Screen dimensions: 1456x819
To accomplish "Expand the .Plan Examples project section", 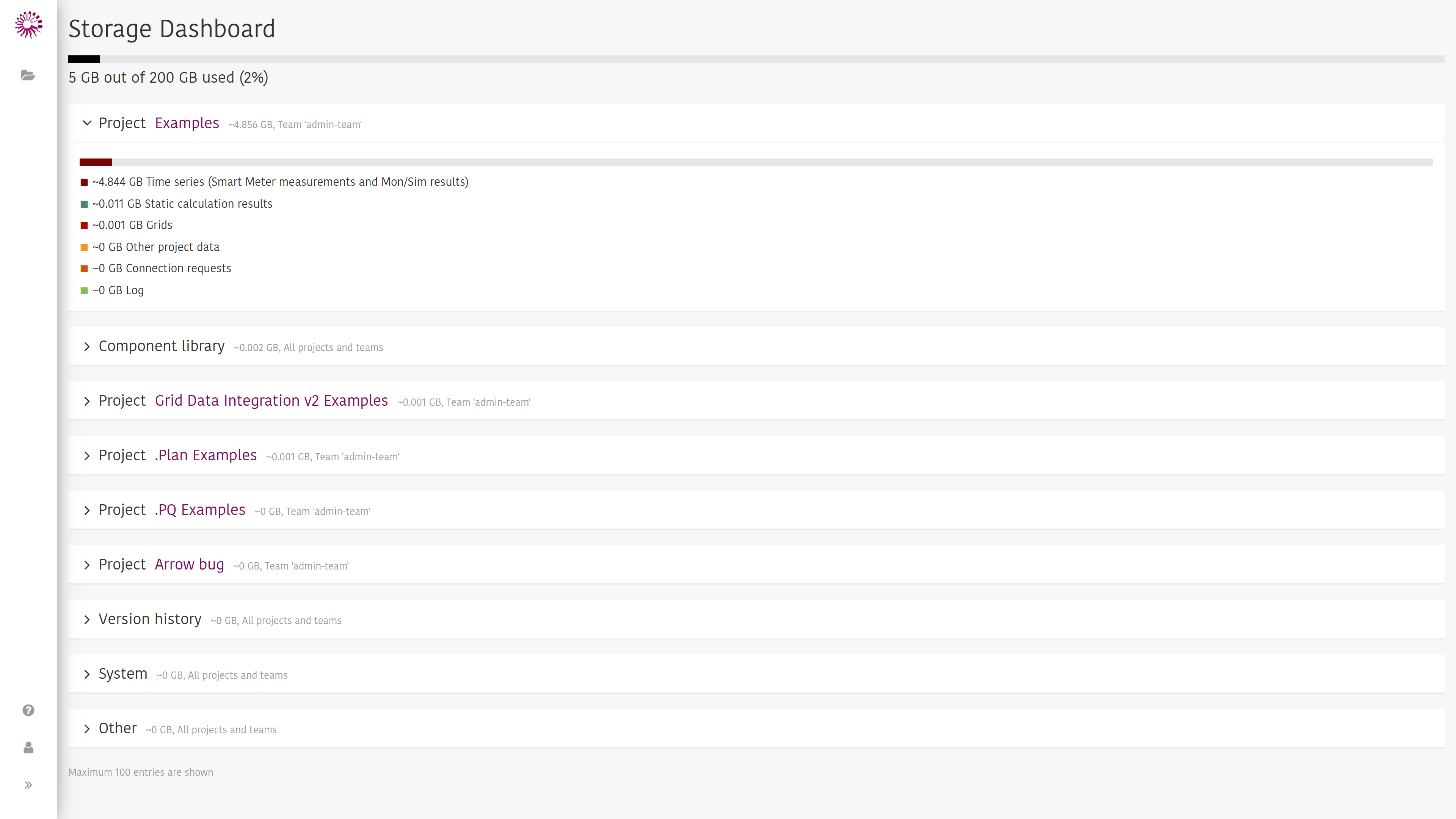I will point(87,456).
